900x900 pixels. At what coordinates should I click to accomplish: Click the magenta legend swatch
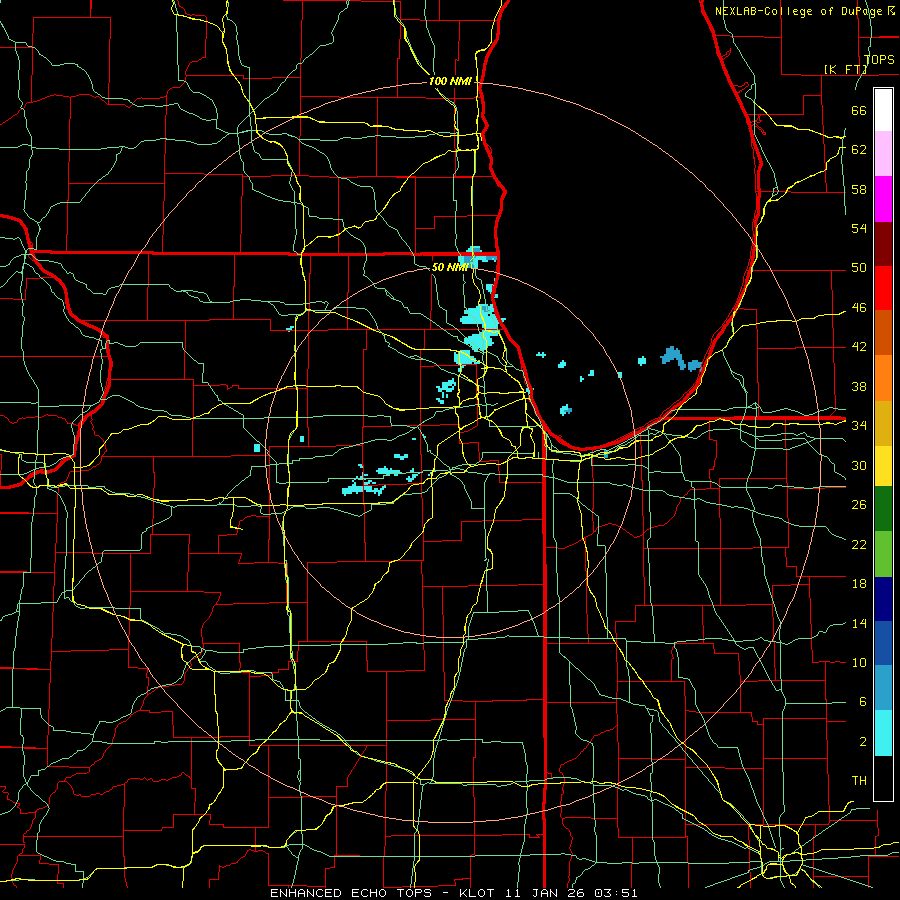(x=883, y=199)
